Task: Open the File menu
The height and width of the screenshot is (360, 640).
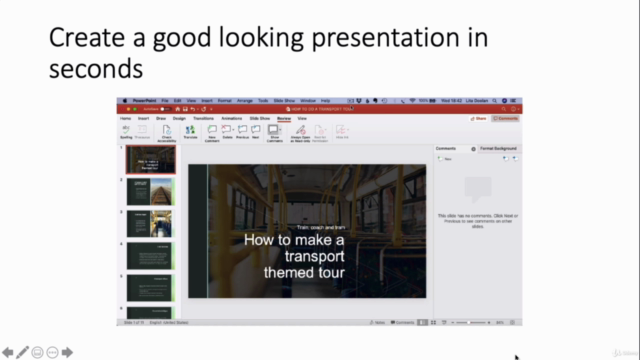Action: (x=164, y=100)
